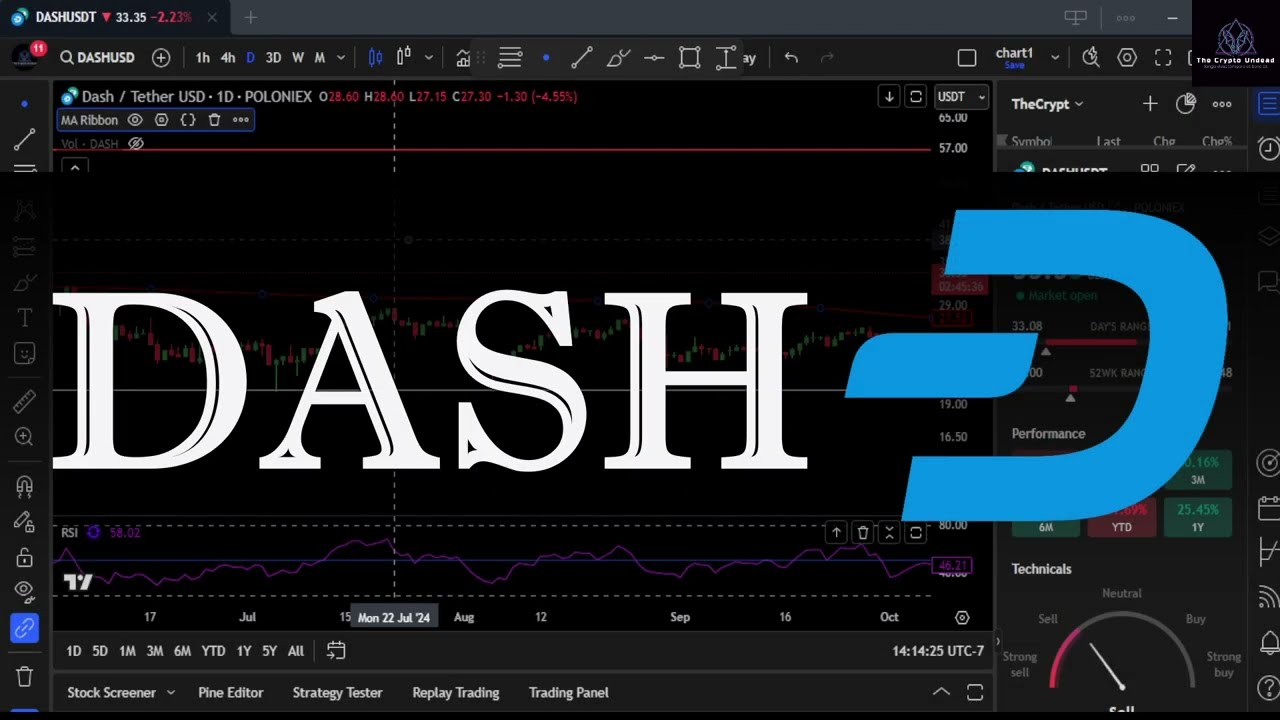The image size is (1280, 720).
Task: Open time axis settings gear
Action: click(x=962, y=618)
